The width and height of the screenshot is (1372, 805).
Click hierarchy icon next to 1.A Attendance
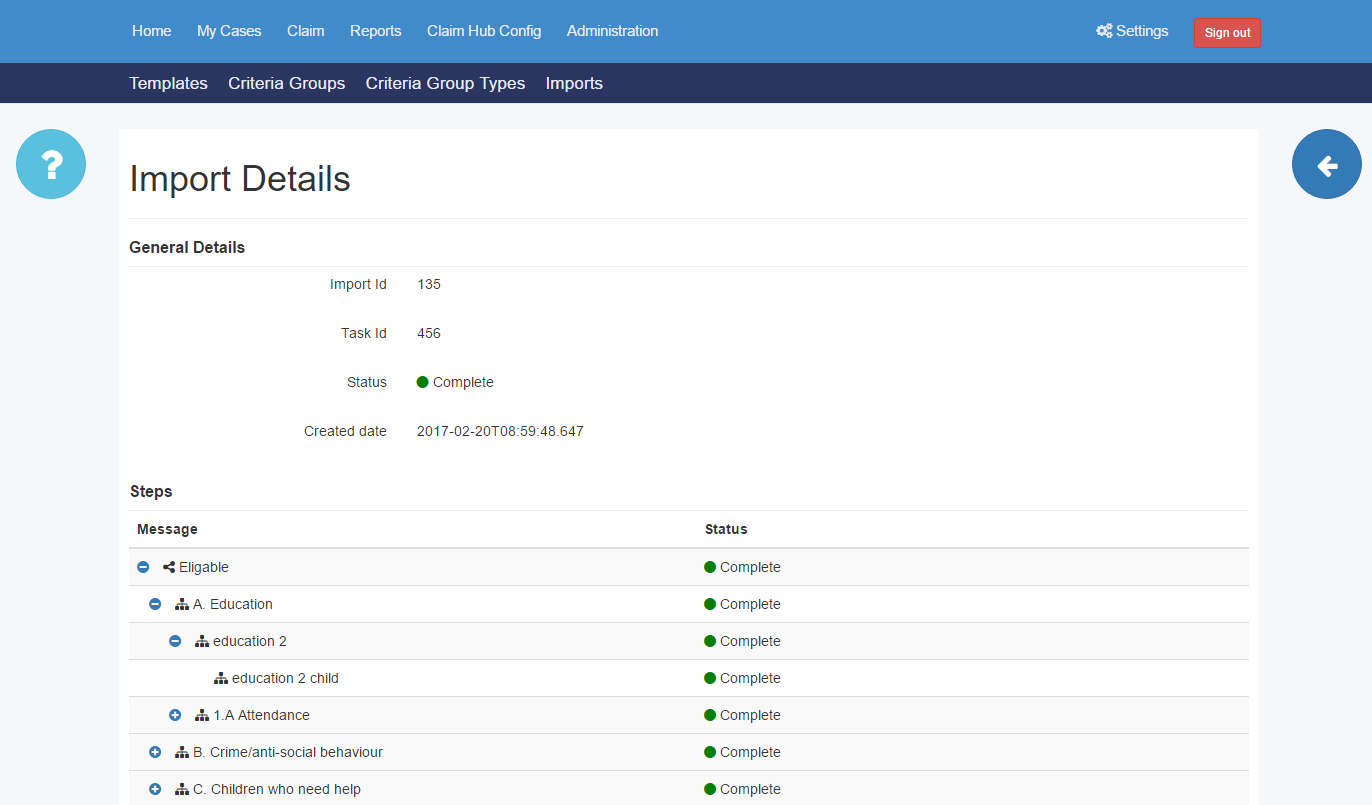coord(202,715)
